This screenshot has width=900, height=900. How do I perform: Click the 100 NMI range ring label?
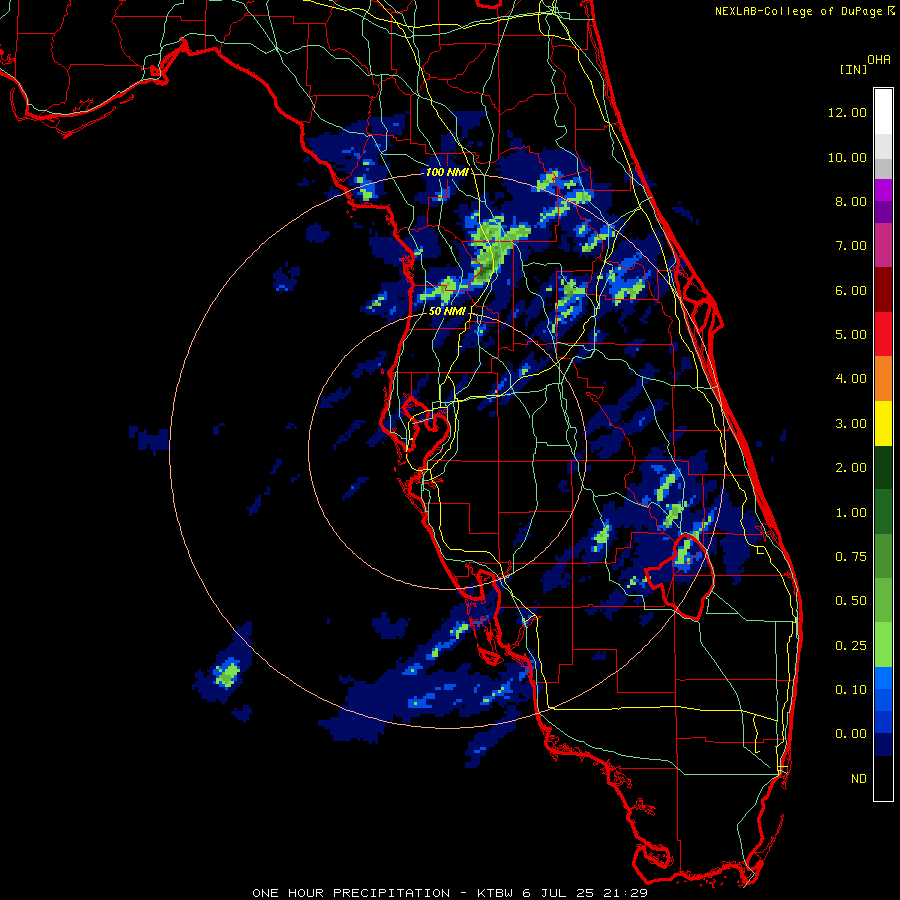[x=447, y=172]
